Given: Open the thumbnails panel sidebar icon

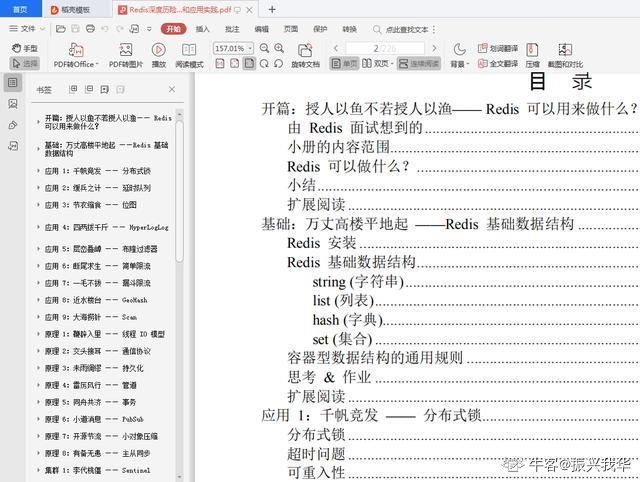Looking at the screenshot, I should pyautogui.click(x=13, y=104).
